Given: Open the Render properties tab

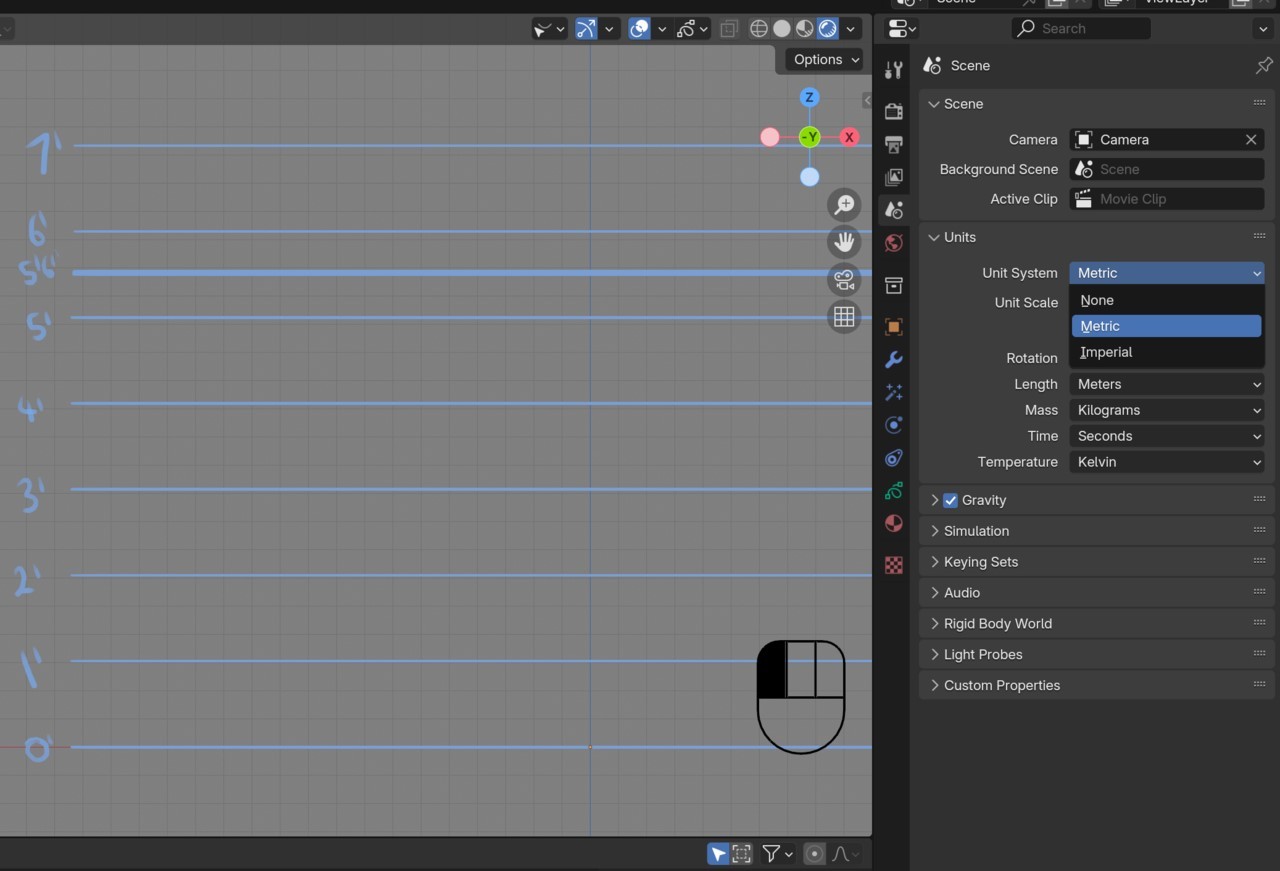Looking at the screenshot, I should 894,112.
